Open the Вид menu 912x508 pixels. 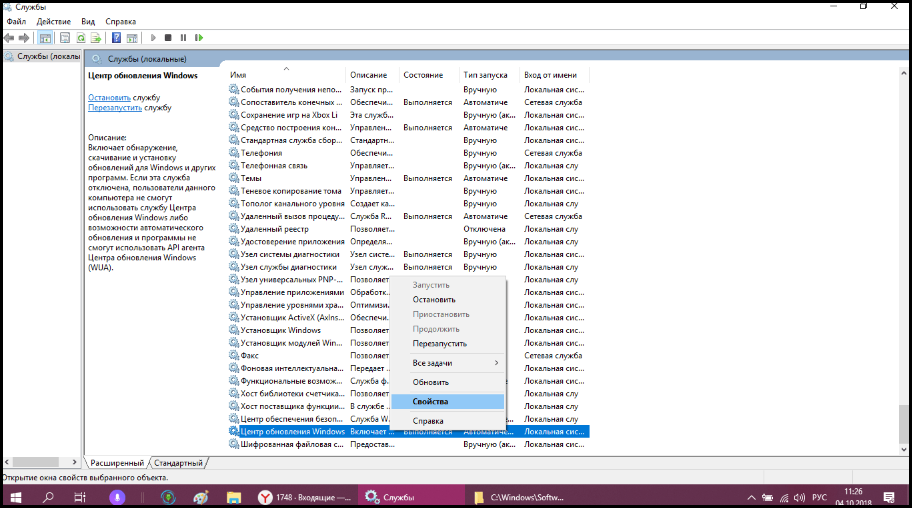[88, 22]
